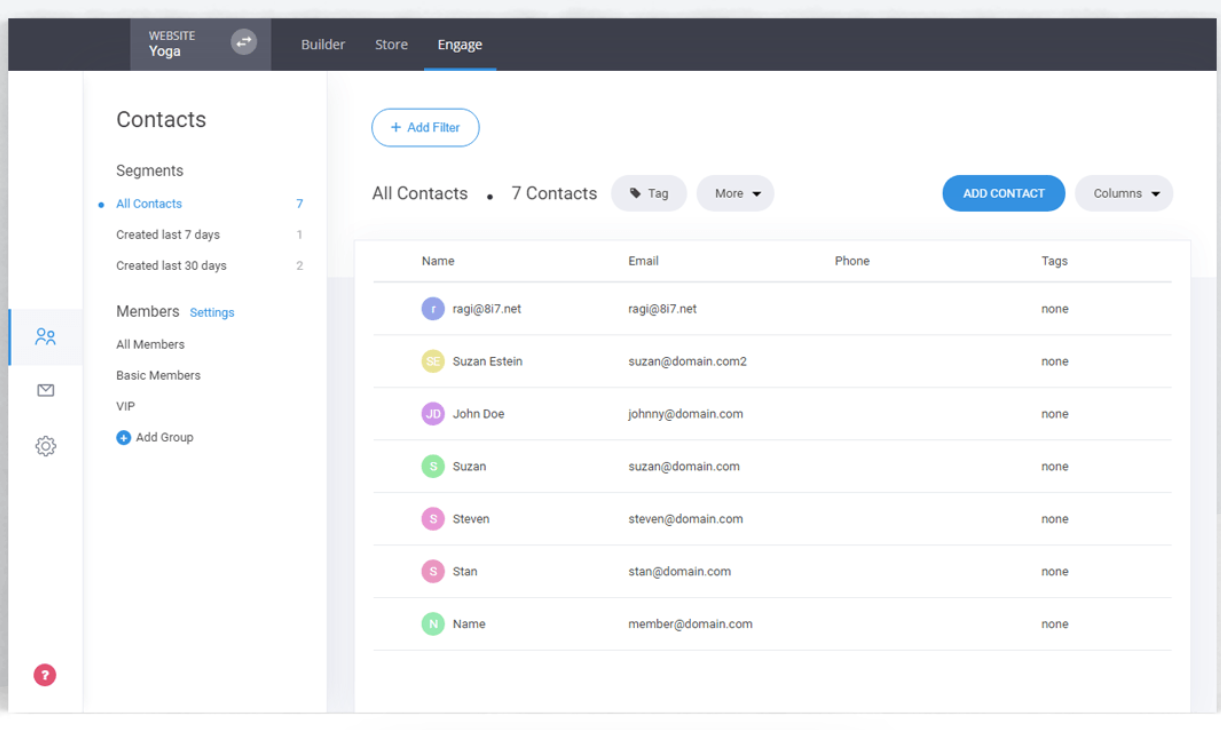Open the More dropdown

point(735,193)
